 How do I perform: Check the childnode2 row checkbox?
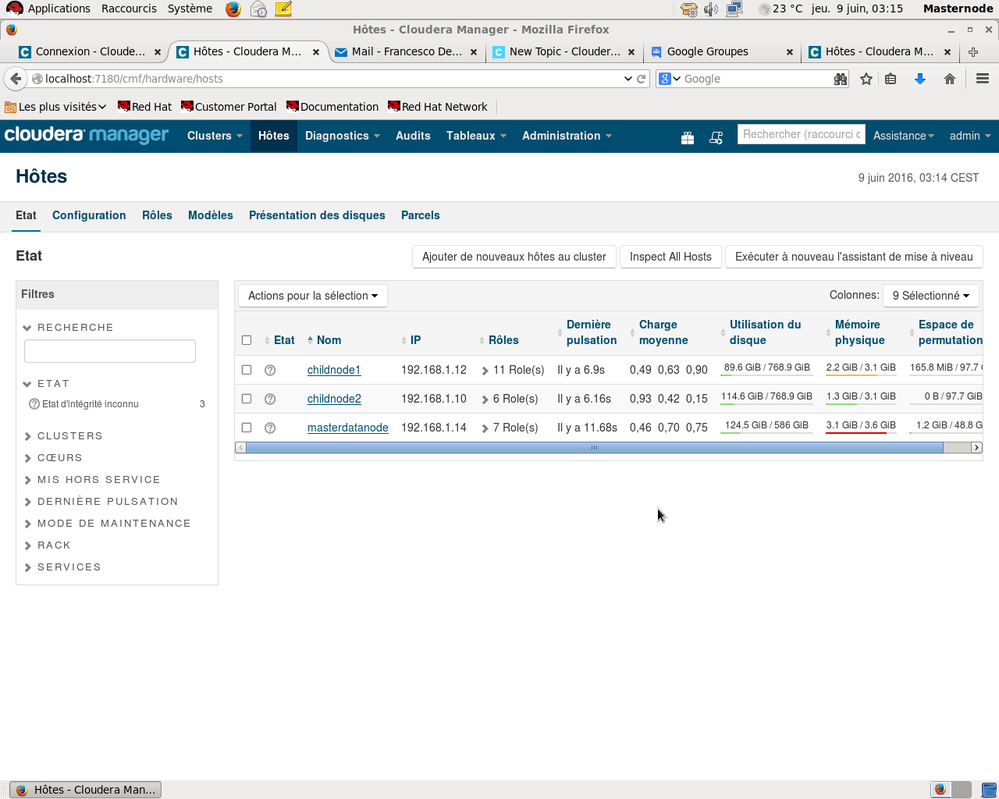(247, 398)
